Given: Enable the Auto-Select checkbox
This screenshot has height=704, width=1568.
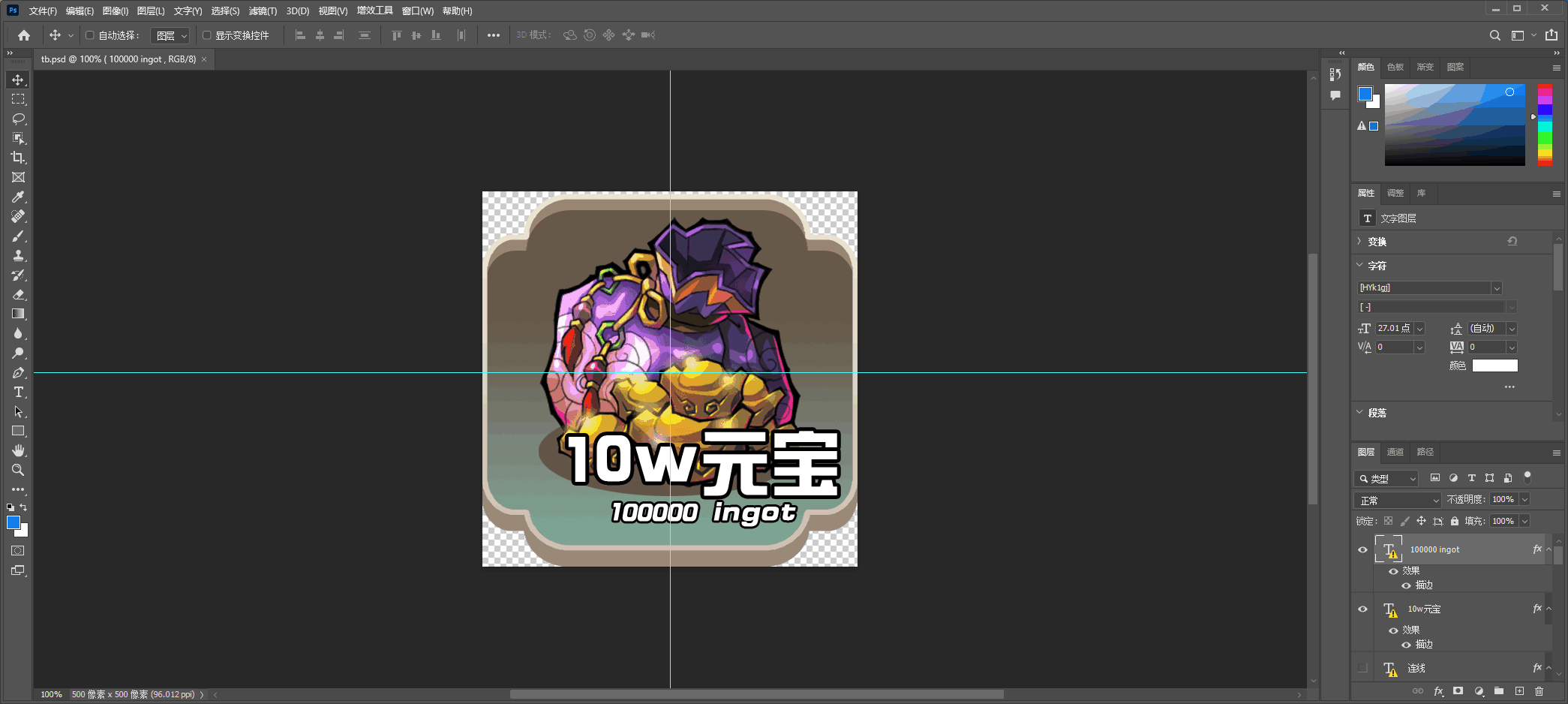Looking at the screenshot, I should click(x=90, y=35).
